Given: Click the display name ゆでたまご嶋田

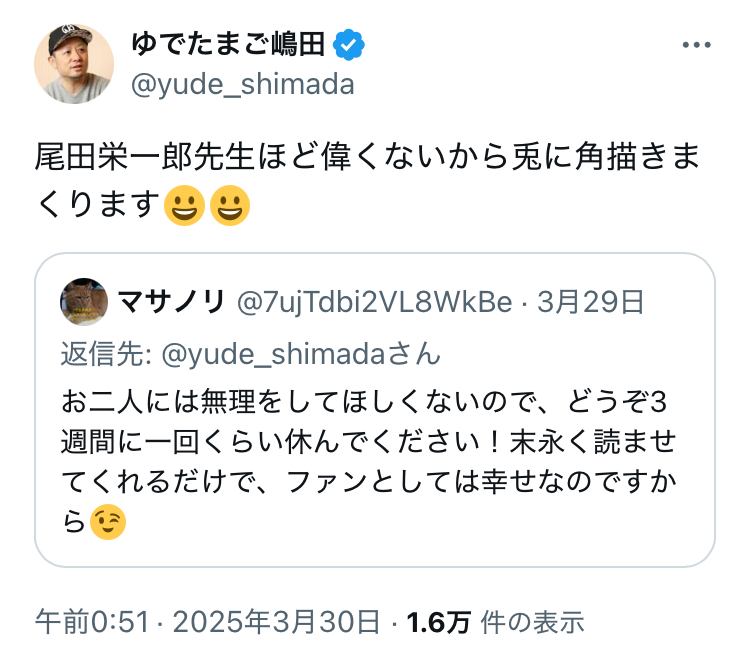Looking at the screenshot, I should pos(229,44).
